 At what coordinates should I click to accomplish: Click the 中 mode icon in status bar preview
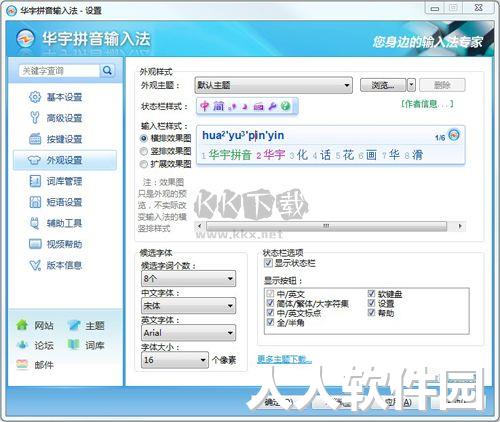click(x=205, y=106)
